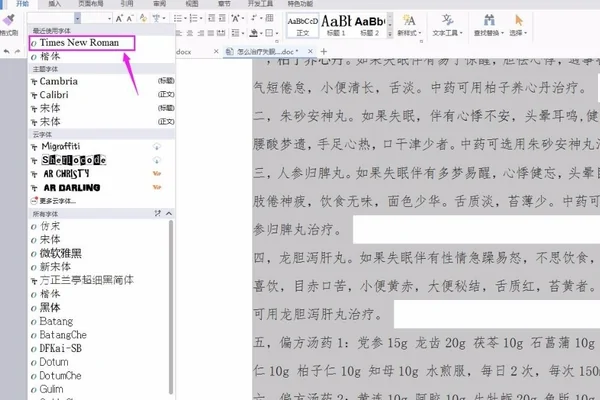600x400 pixels.
Task: Apply the 标题 1 style
Action: (x=336, y=26)
